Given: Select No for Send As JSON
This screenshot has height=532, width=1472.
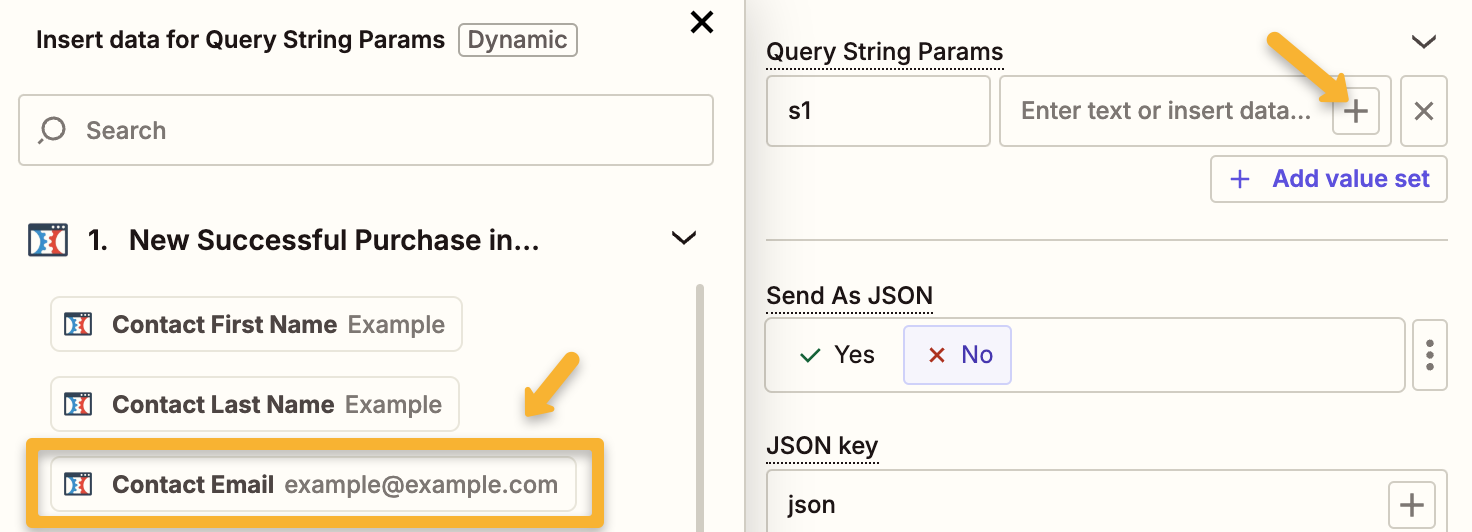Looking at the screenshot, I should pyautogui.click(x=958, y=355).
